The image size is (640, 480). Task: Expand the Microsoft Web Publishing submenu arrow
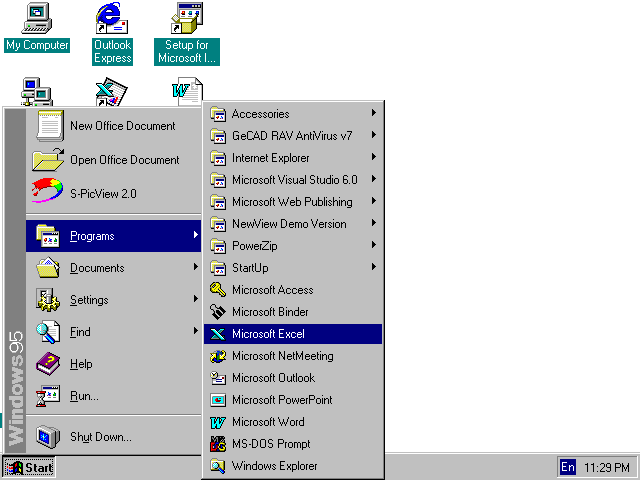pos(373,201)
